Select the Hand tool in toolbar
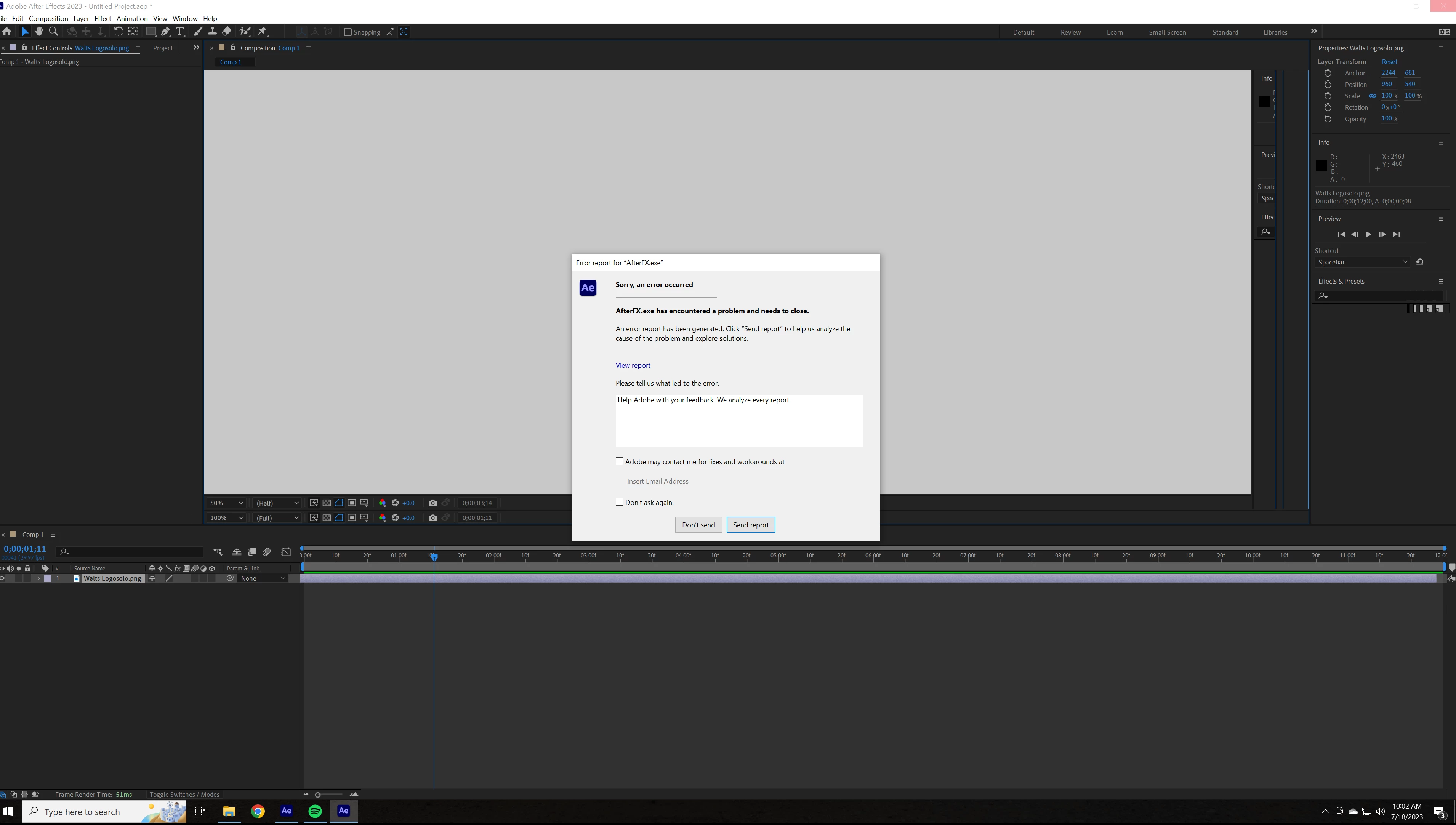 [x=38, y=32]
